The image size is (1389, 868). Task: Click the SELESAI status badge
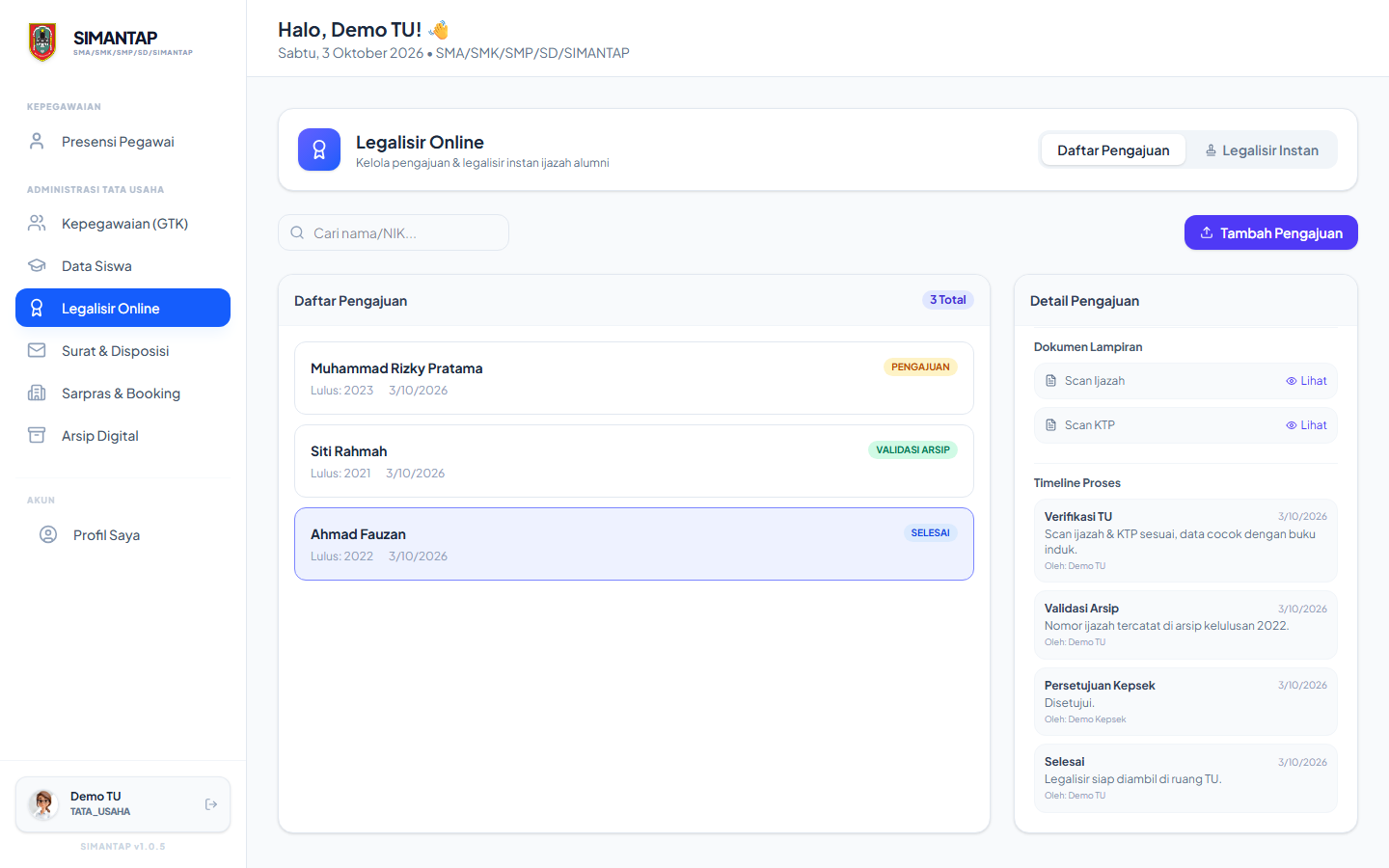pos(930,532)
